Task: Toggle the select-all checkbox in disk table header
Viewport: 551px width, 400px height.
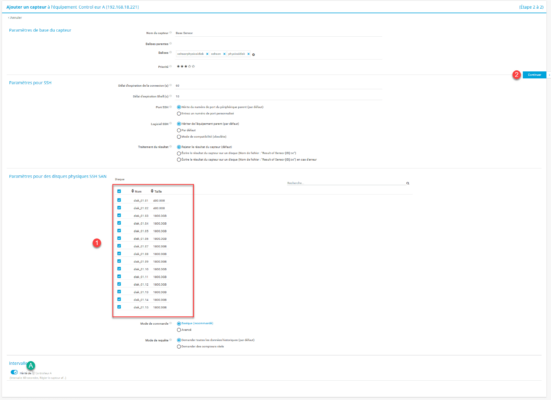Action: [x=119, y=191]
